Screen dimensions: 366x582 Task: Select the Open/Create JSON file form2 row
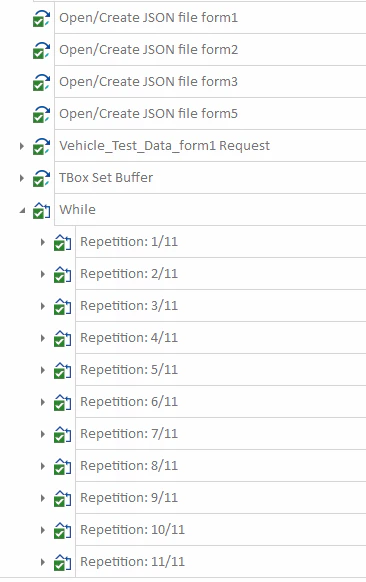[x=210, y=50]
